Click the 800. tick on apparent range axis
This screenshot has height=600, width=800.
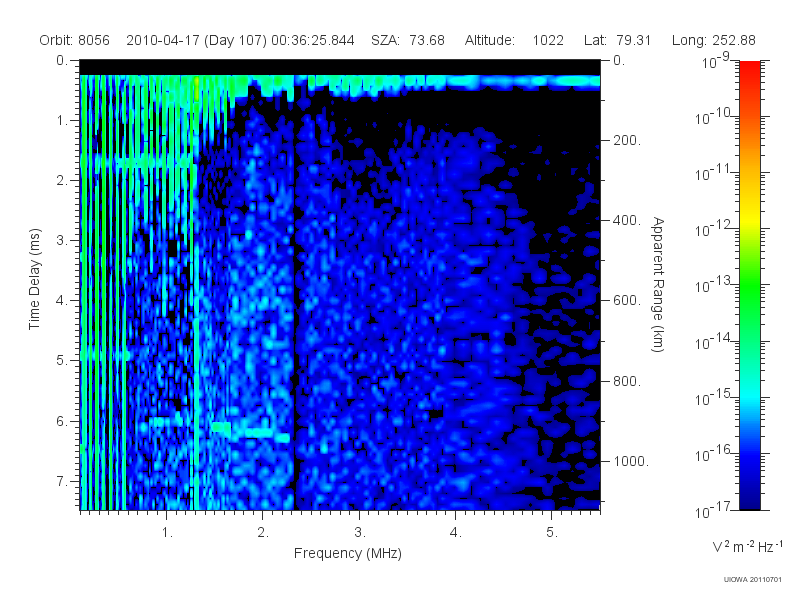tap(627, 381)
